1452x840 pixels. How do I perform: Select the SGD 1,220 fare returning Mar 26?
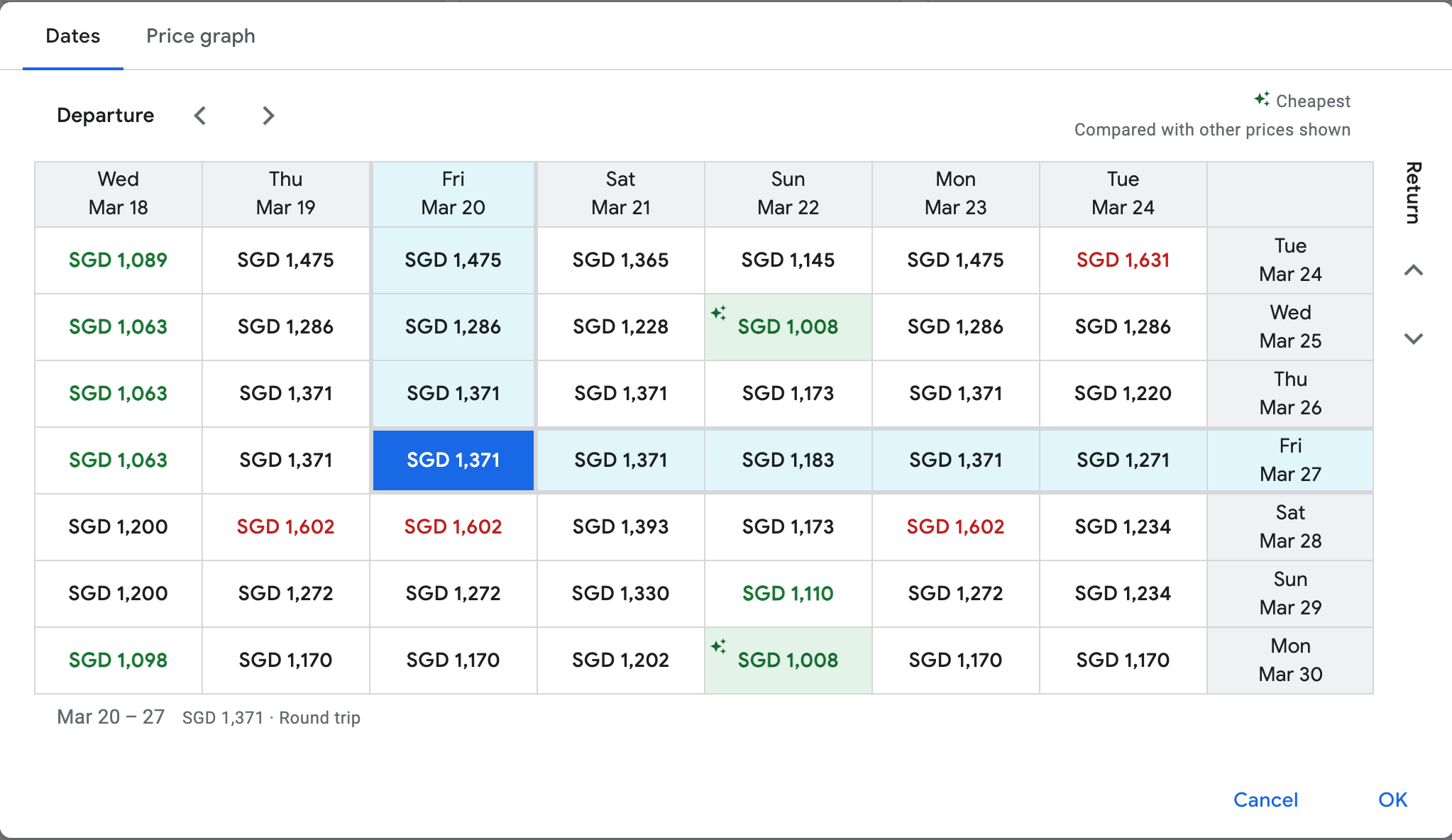(x=1123, y=394)
